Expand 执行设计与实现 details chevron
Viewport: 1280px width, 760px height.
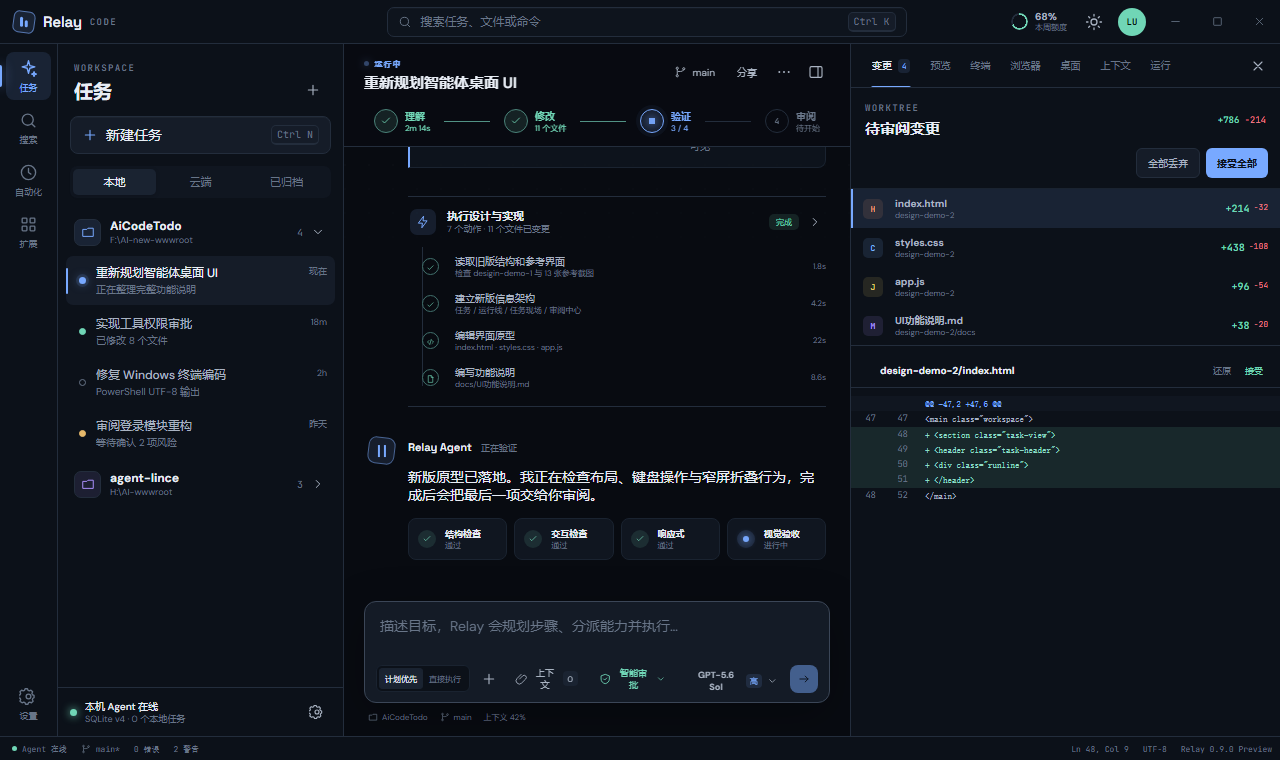[814, 222]
